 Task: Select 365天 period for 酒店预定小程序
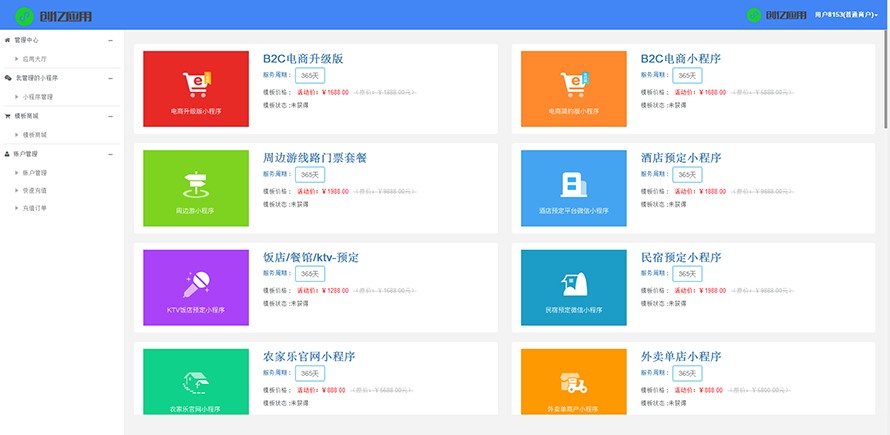687,175
